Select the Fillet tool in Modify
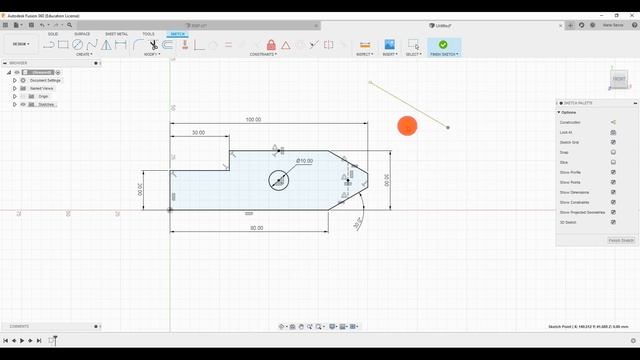The width and height of the screenshot is (640, 360). coord(139,44)
